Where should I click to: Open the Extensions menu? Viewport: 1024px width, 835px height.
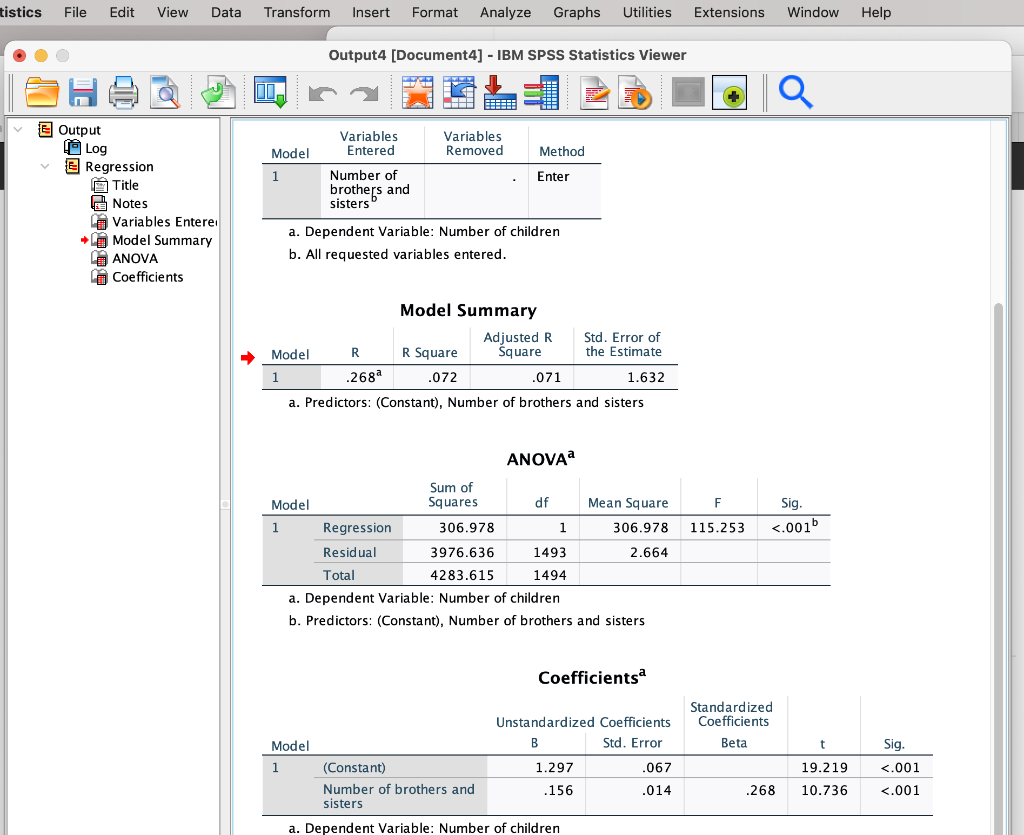(729, 12)
